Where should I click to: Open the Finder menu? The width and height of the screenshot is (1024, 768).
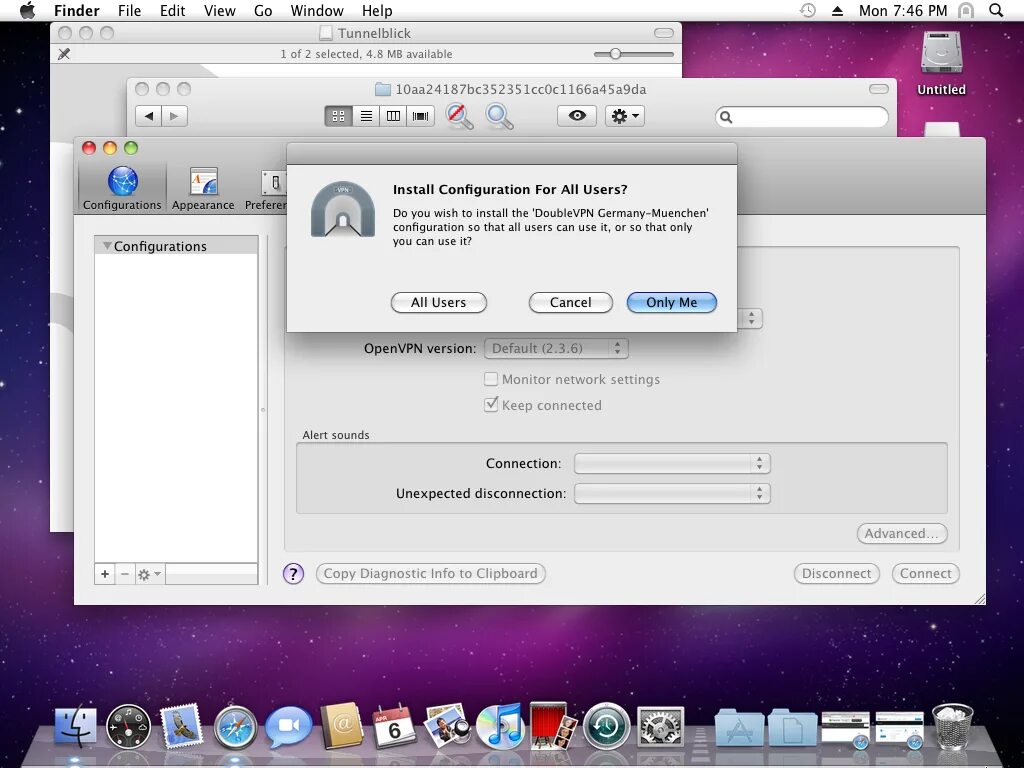coord(76,10)
